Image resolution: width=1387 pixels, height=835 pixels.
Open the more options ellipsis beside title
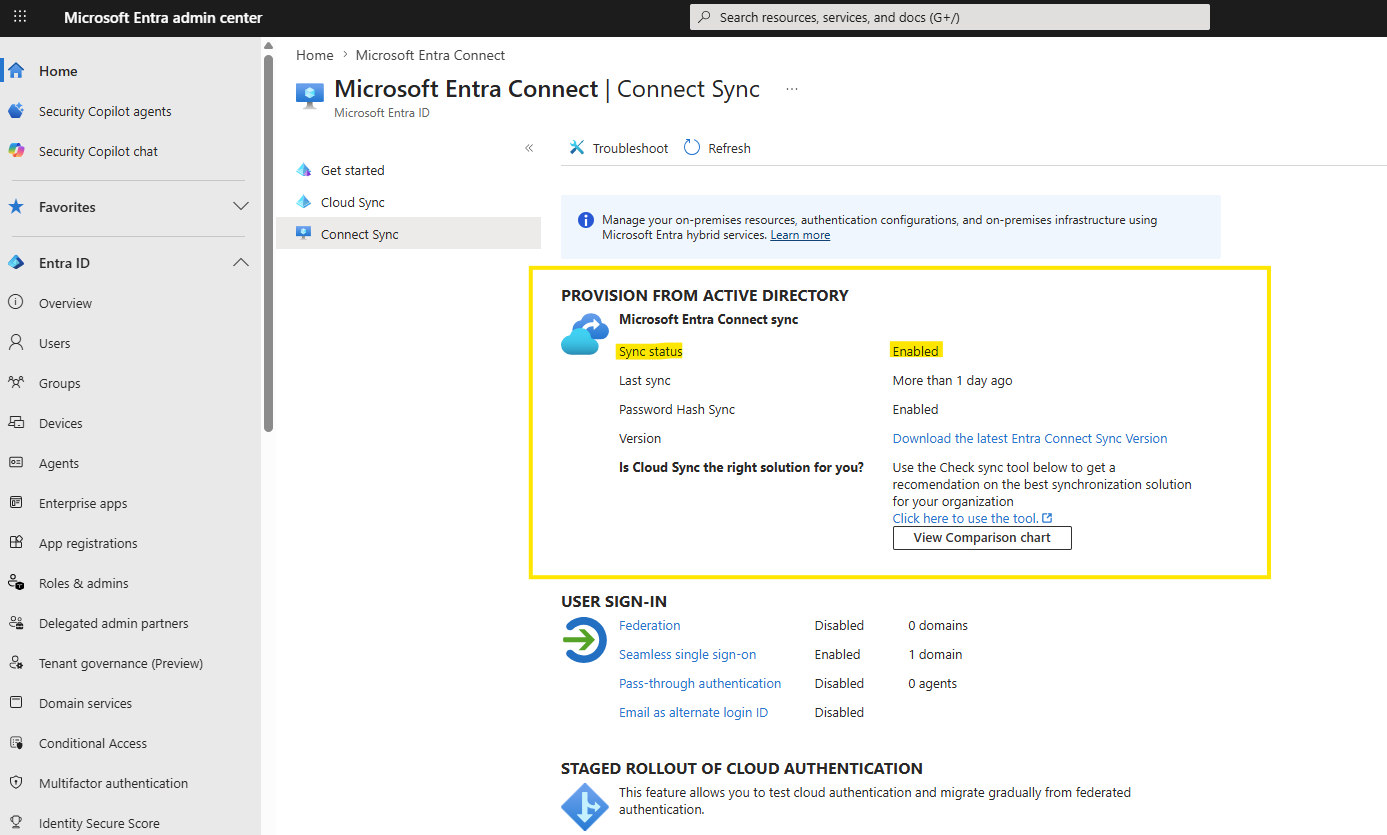pos(792,89)
